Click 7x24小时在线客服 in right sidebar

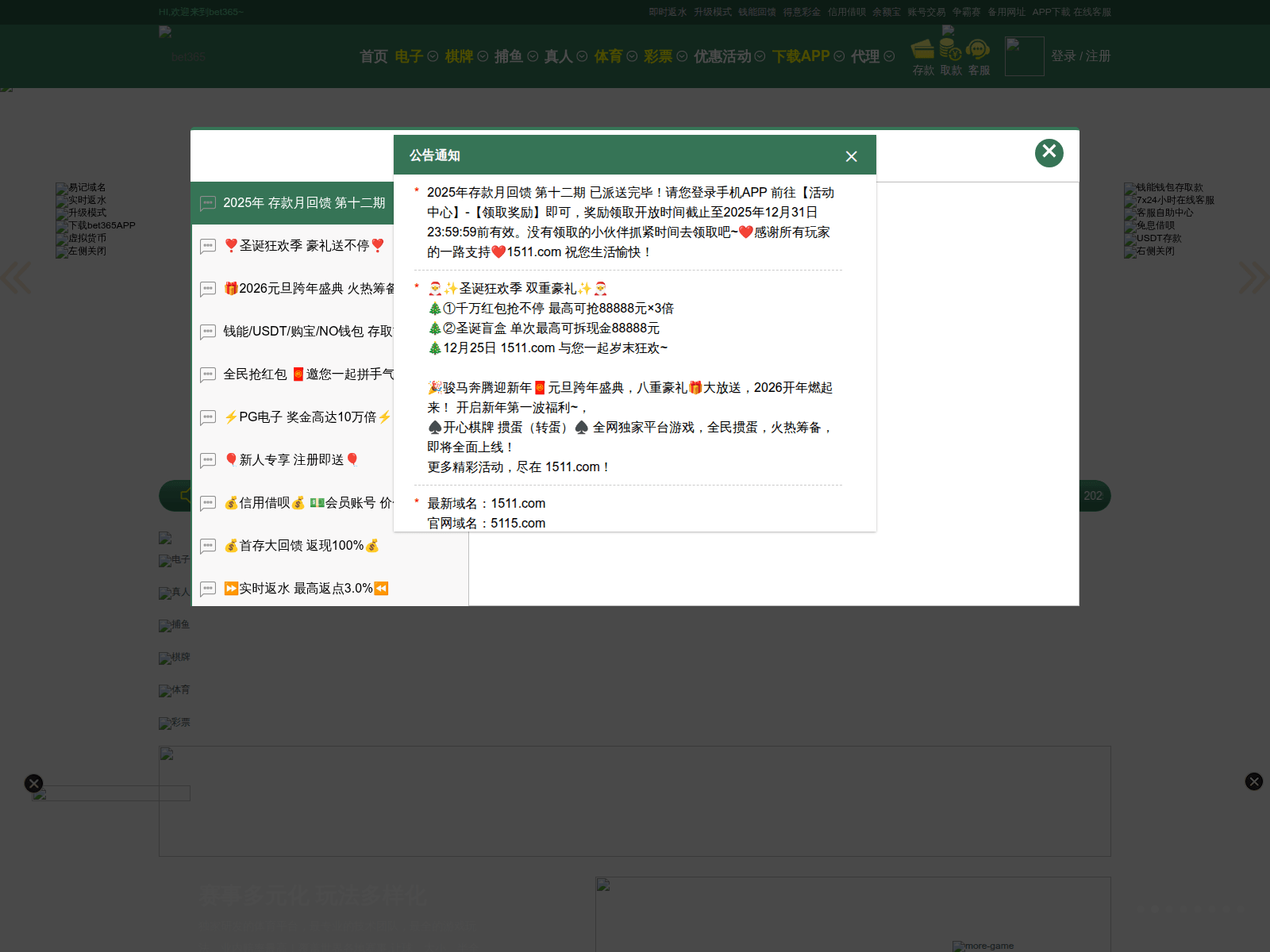coord(1169,201)
